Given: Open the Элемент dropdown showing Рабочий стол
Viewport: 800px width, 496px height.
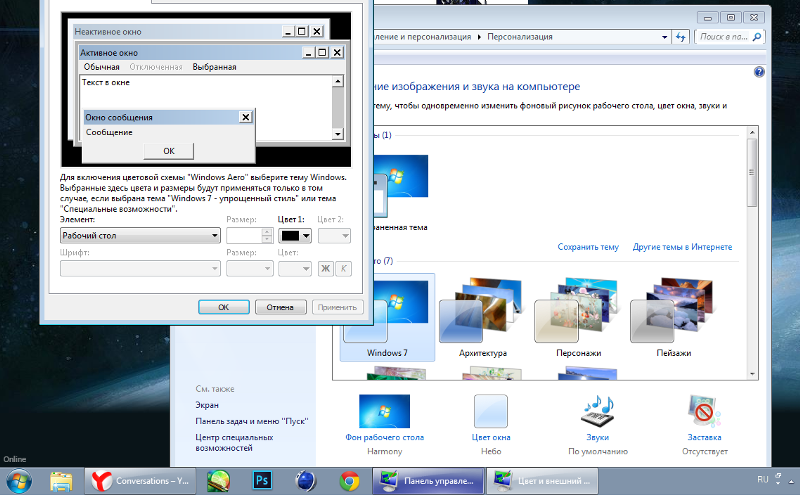Looking at the screenshot, I should pyautogui.click(x=140, y=236).
